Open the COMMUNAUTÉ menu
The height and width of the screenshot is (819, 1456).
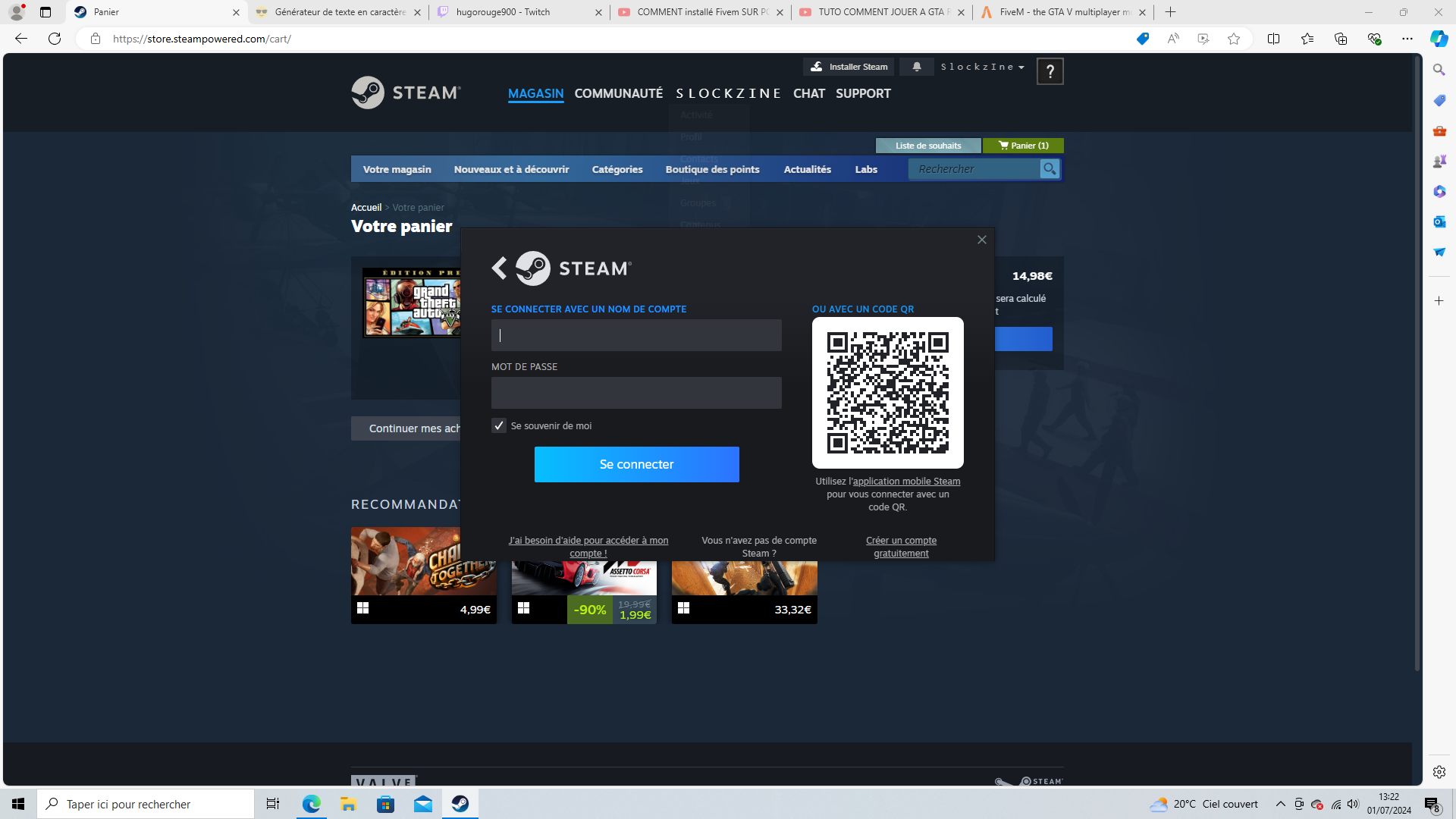[x=619, y=93]
